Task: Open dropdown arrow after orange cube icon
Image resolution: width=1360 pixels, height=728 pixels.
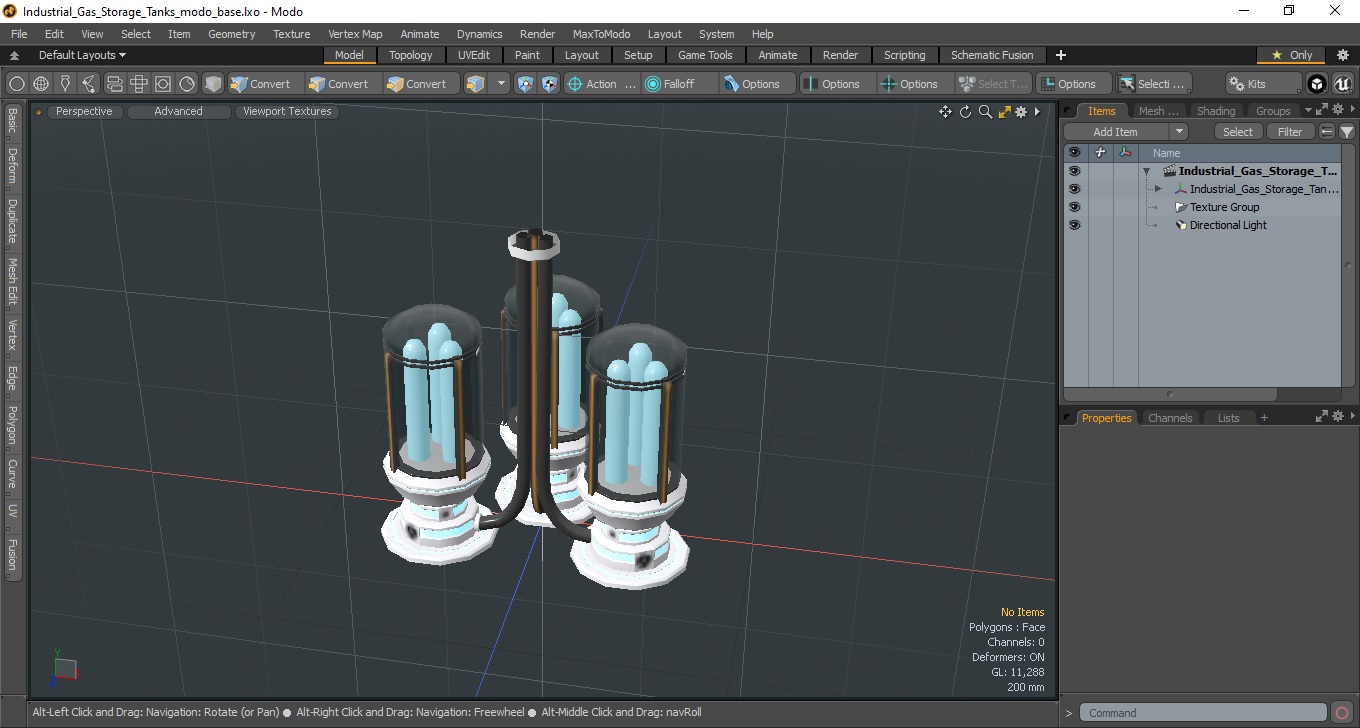Action: click(x=502, y=84)
